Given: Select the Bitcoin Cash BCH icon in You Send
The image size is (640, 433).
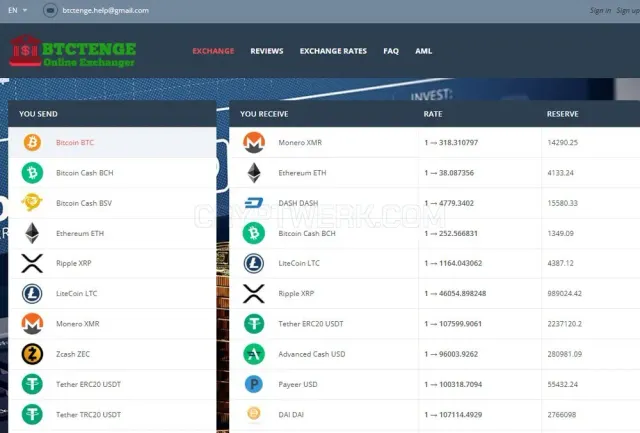Looking at the screenshot, I should (x=32, y=173).
